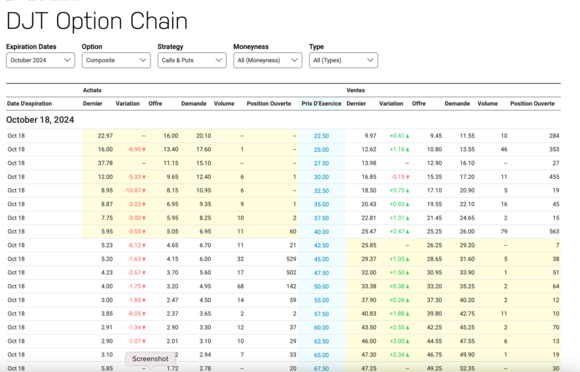This screenshot has height=372, width=580.
Task: Open the Strategy Calls & Puts dropdown
Action: [192, 60]
